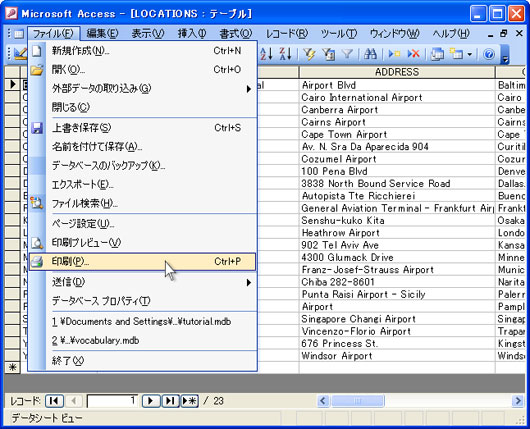Open the 挿入(I) menu
The width and height of the screenshot is (530, 429).
pyautogui.click(x=192, y=33)
